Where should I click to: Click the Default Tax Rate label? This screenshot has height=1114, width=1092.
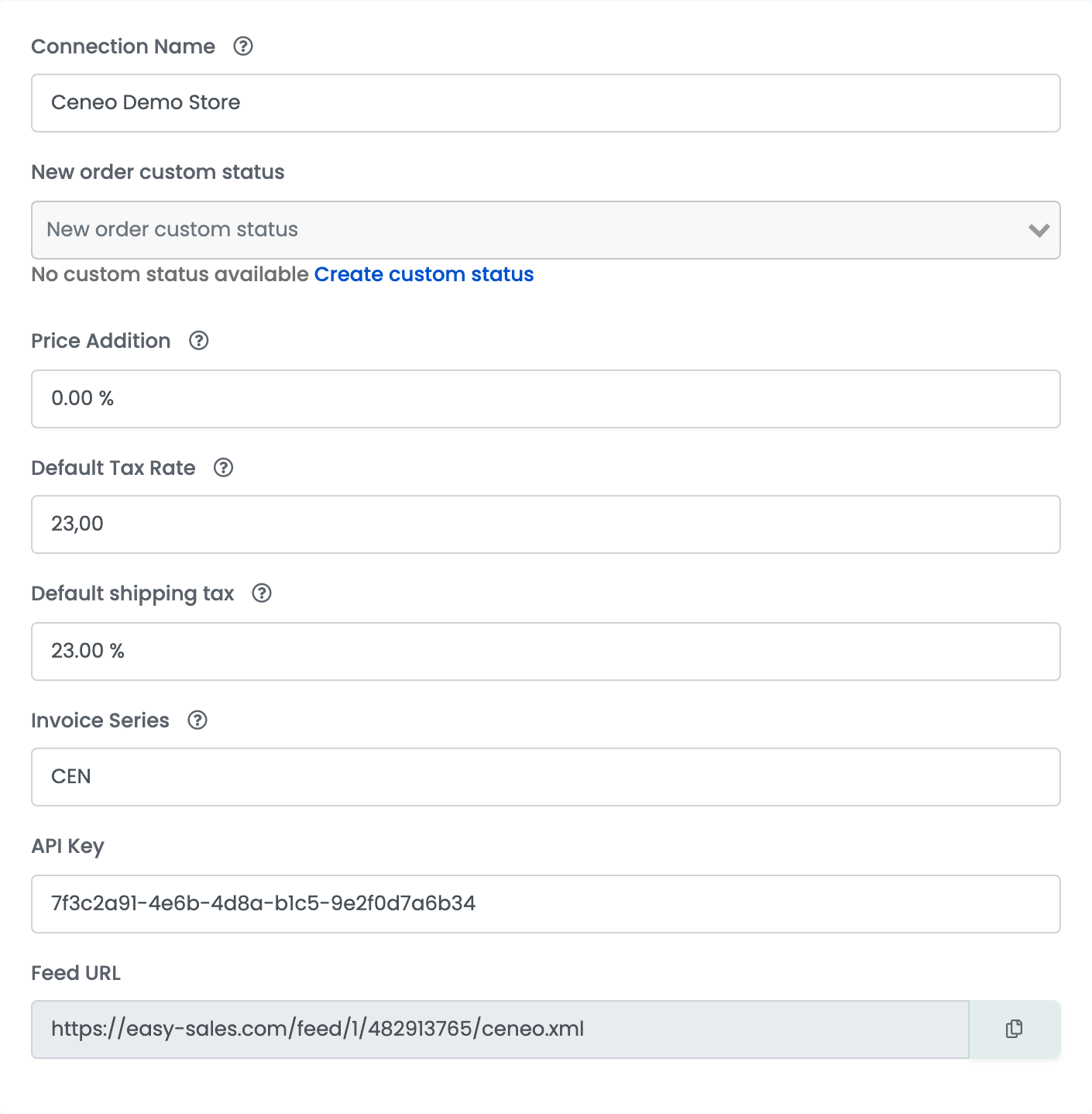point(113,468)
